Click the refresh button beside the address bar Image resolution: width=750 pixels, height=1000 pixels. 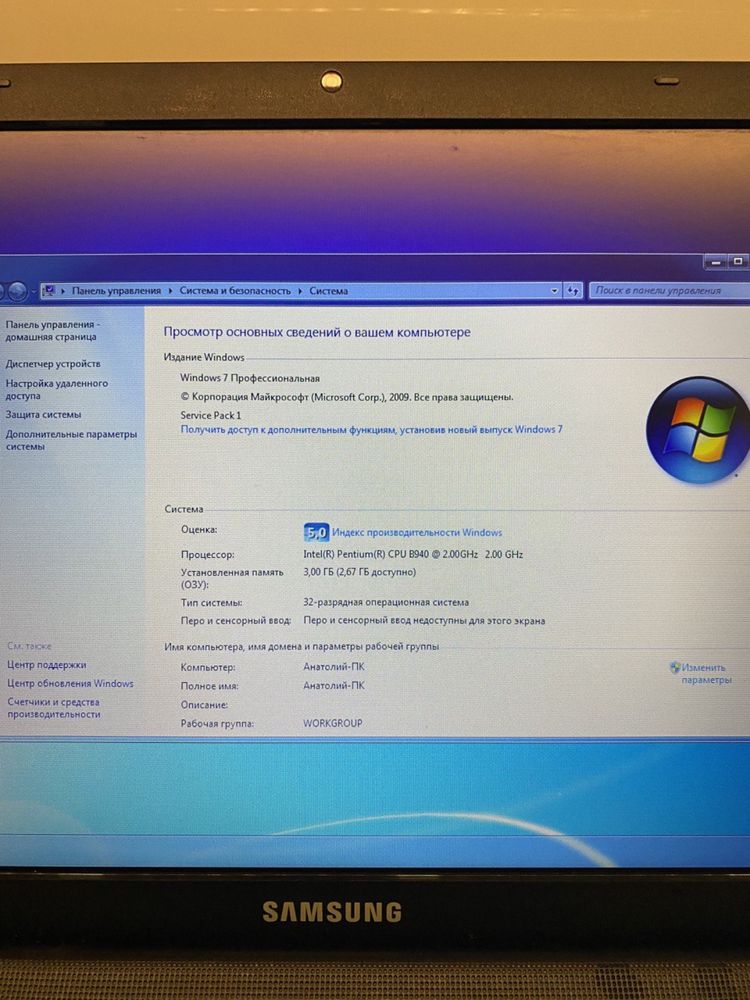(573, 291)
